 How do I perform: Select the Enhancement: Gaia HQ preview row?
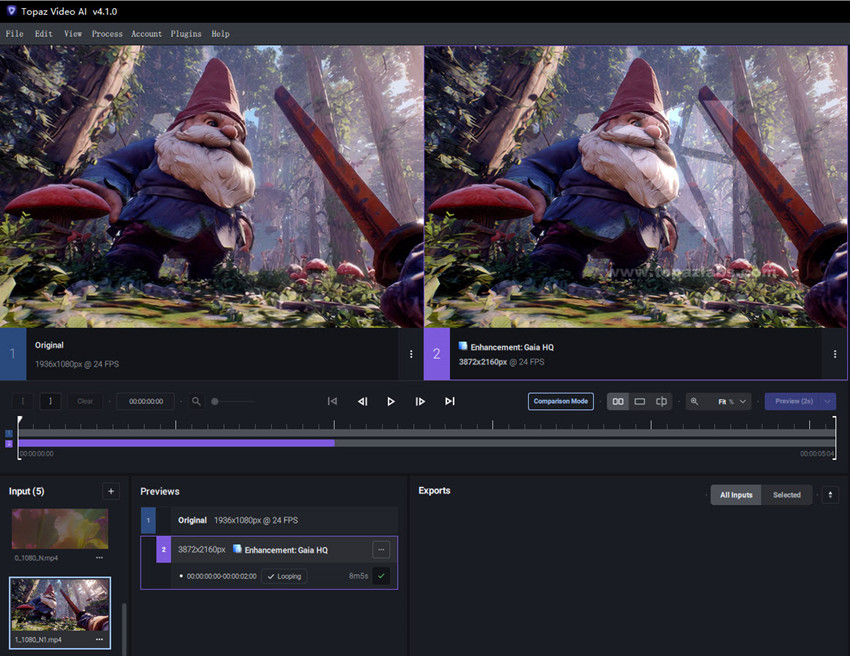click(x=269, y=550)
